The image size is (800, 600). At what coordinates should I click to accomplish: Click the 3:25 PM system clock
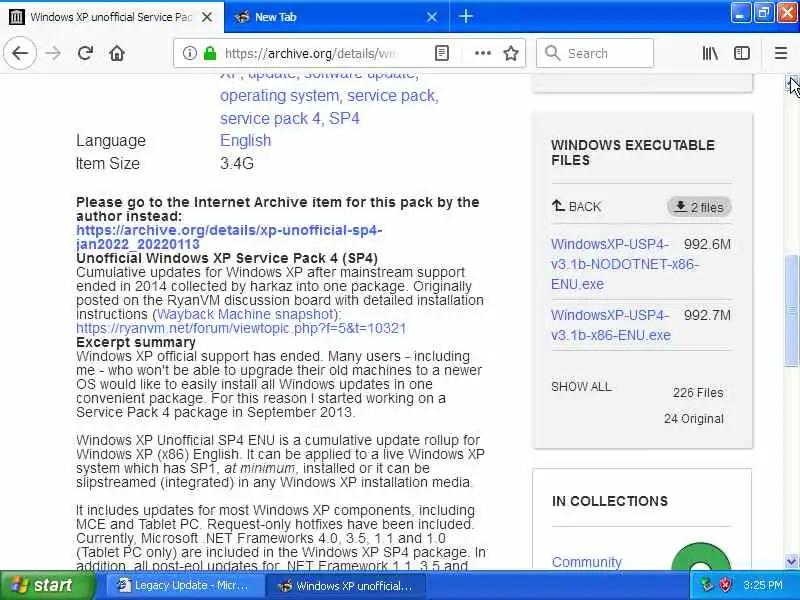[763, 585]
